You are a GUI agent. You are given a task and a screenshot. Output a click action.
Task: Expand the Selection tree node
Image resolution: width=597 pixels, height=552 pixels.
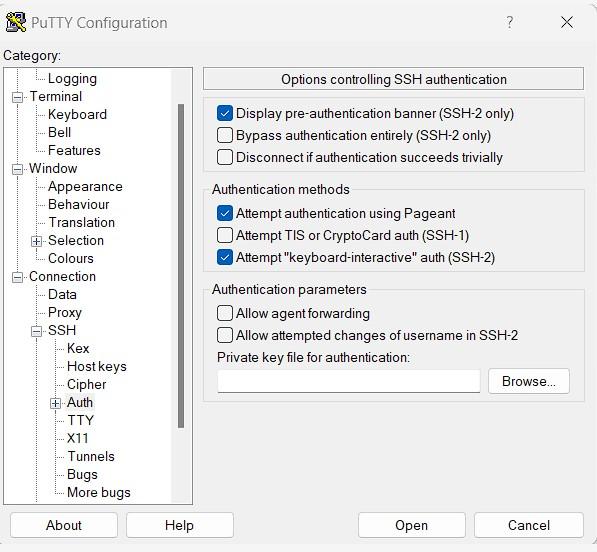(37, 241)
